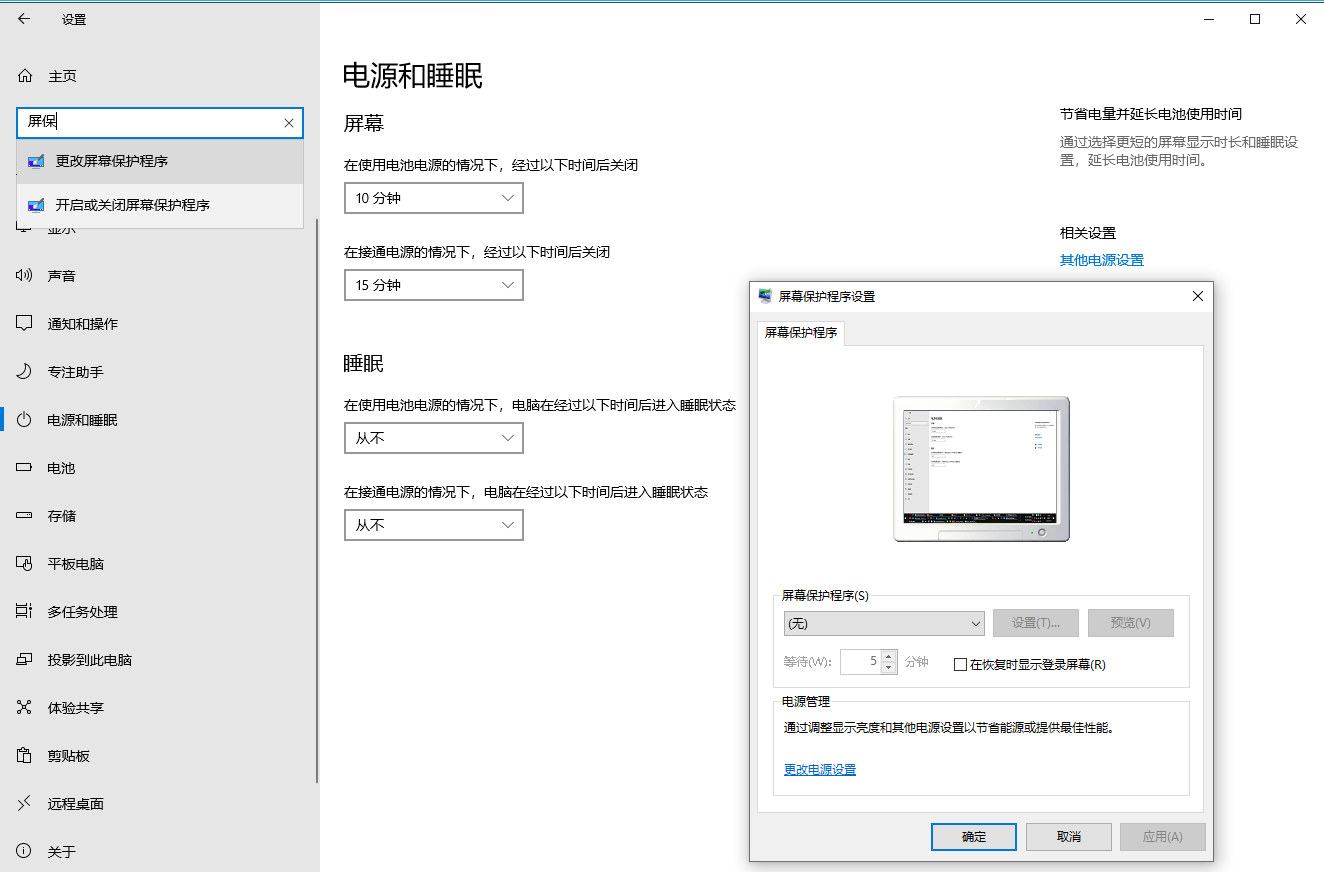Increase wait time with up spinner arrow
Screen dimensions: 1324x872
tap(889, 656)
